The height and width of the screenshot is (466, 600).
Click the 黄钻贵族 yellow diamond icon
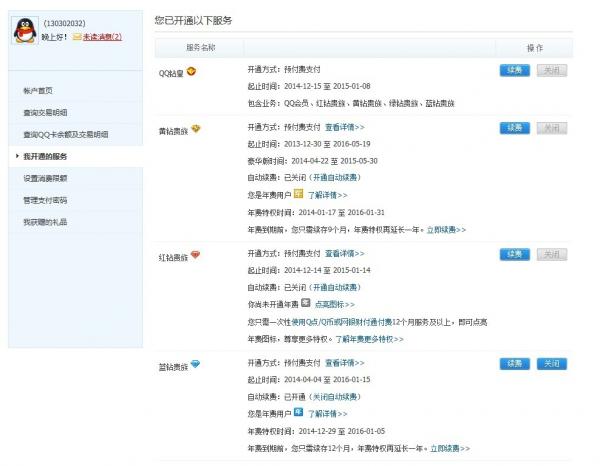(x=196, y=129)
